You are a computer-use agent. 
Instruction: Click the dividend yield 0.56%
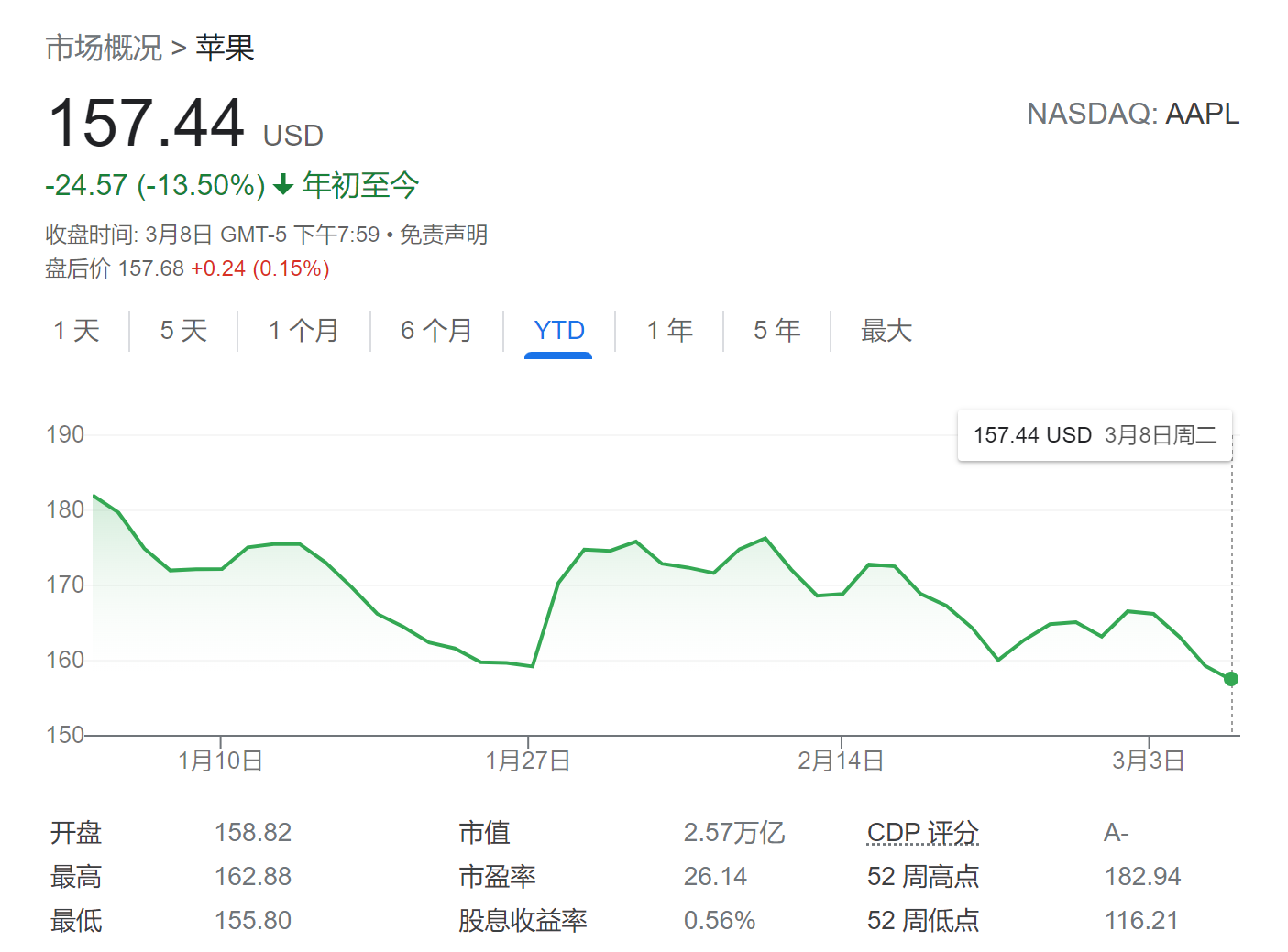(720, 920)
